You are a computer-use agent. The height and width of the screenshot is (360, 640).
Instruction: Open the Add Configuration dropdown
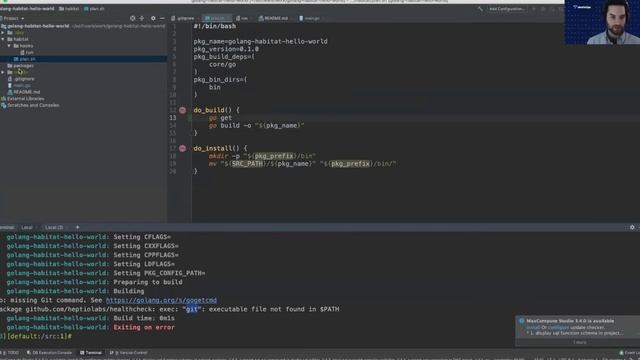point(507,9)
